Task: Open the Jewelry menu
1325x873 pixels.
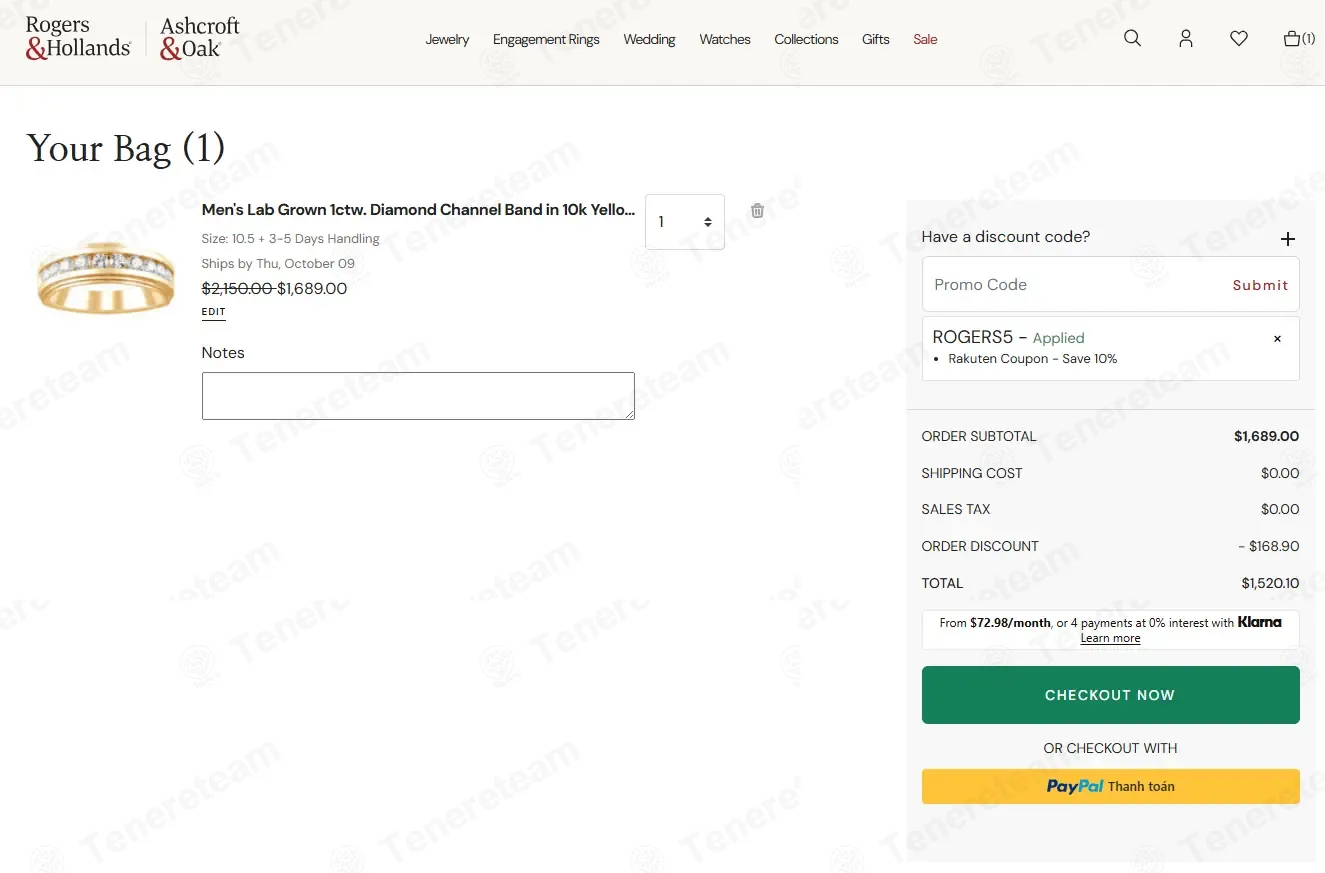Action: coord(447,40)
